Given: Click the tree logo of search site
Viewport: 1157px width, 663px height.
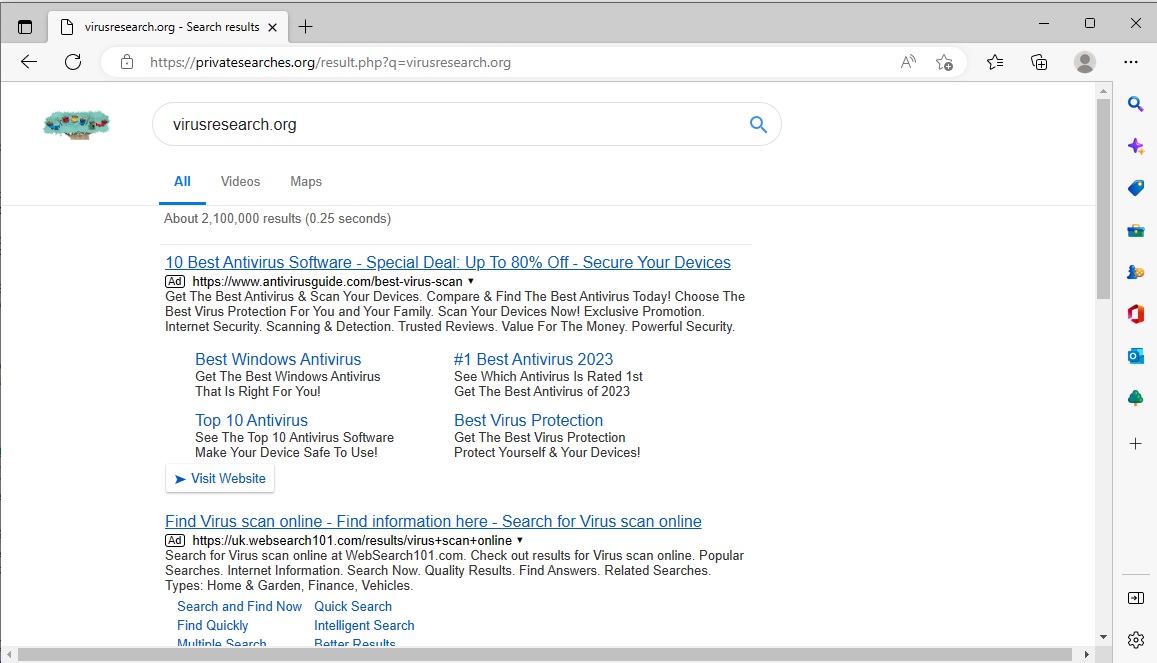Looking at the screenshot, I should pos(76,124).
